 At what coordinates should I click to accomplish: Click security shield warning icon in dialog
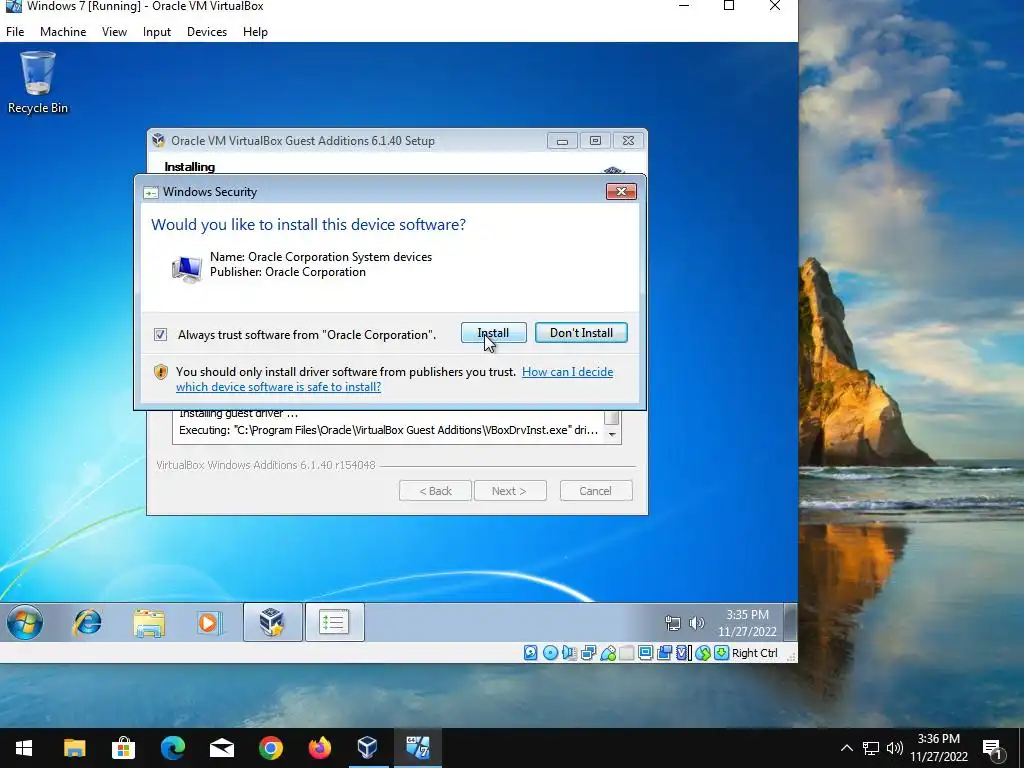(x=161, y=372)
